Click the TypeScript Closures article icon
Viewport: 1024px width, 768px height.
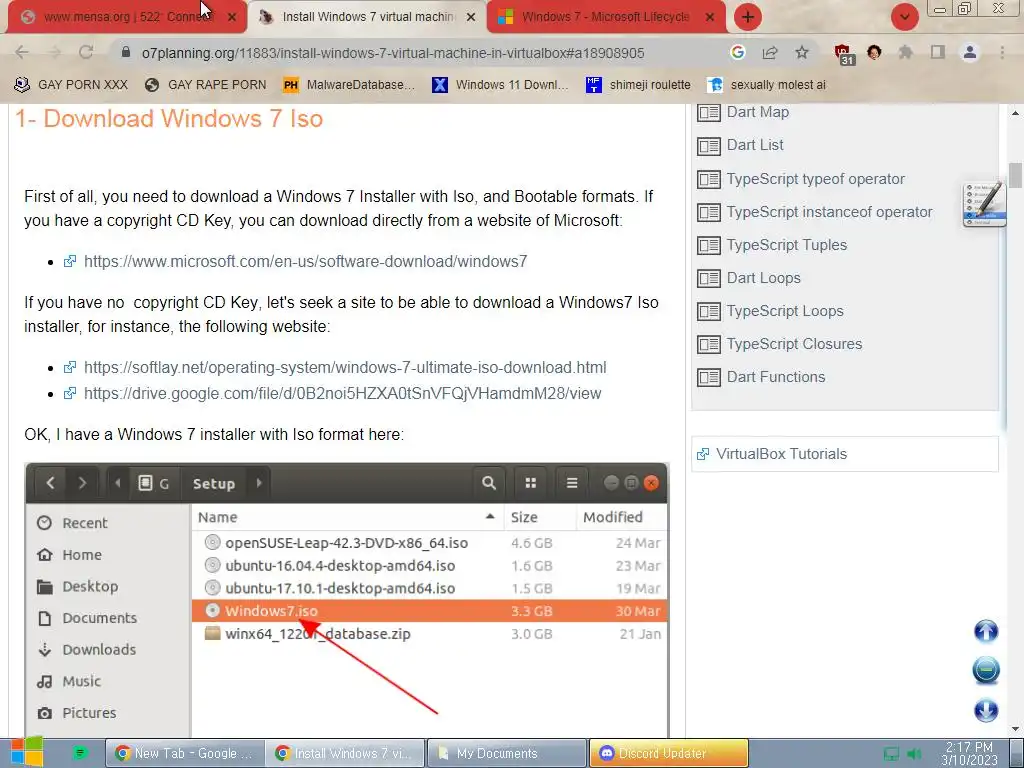(x=709, y=344)
